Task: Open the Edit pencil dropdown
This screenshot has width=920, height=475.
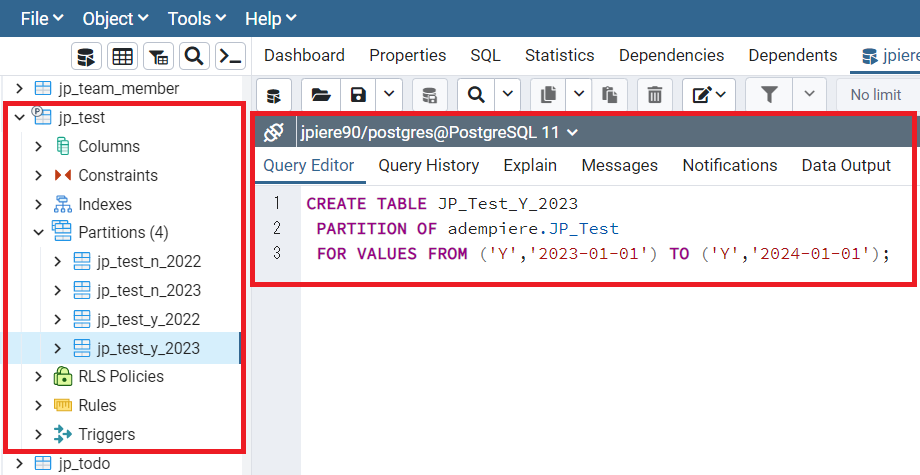Action: [x=711, y=95]
